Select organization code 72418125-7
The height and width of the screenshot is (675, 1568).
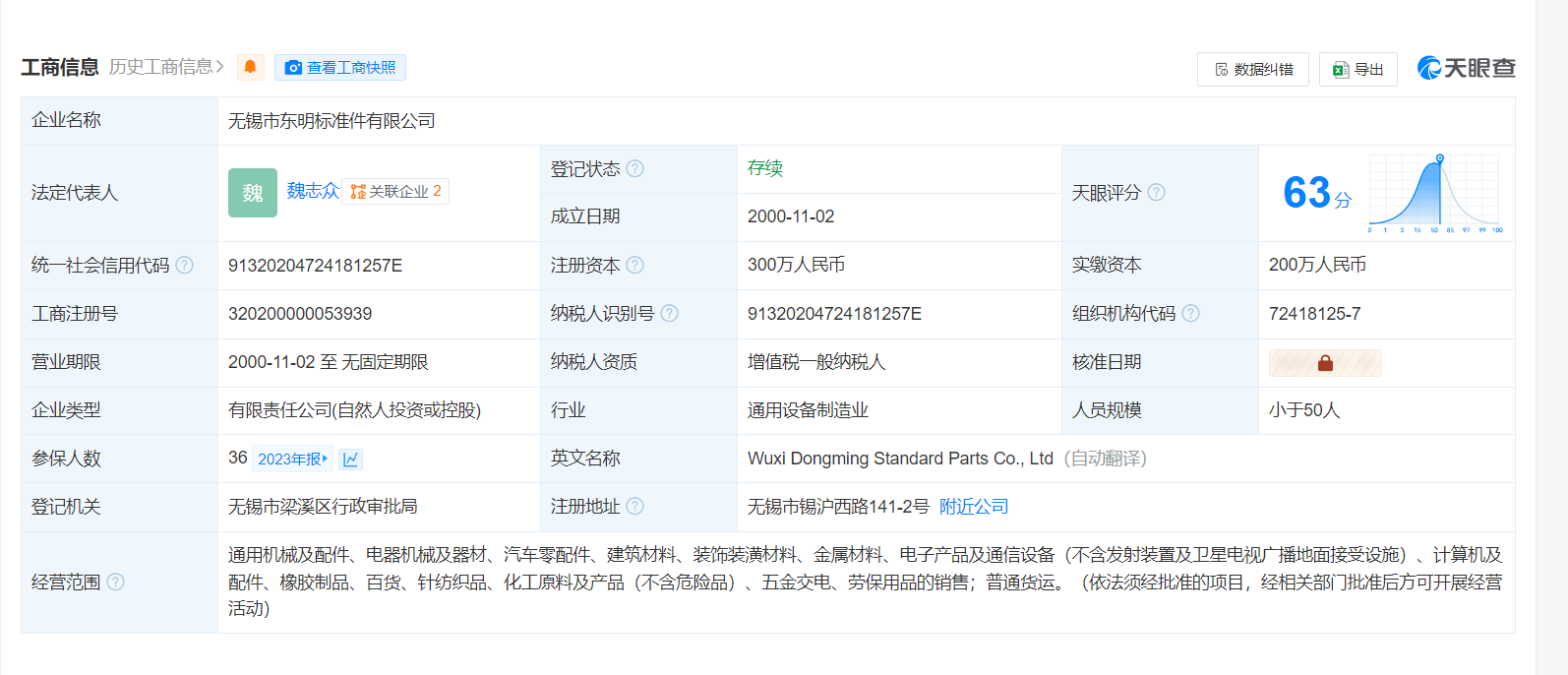click(x=1315, y=314)
